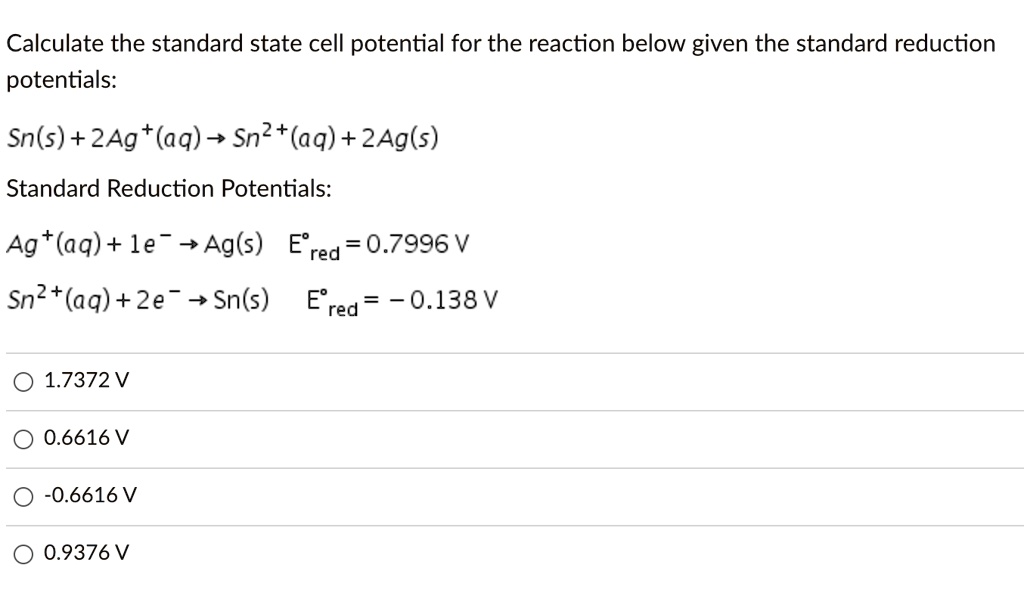1024x593 pixels.
Task: Click the radio circle beside 0.6616 V
Action: click(21, 437)
